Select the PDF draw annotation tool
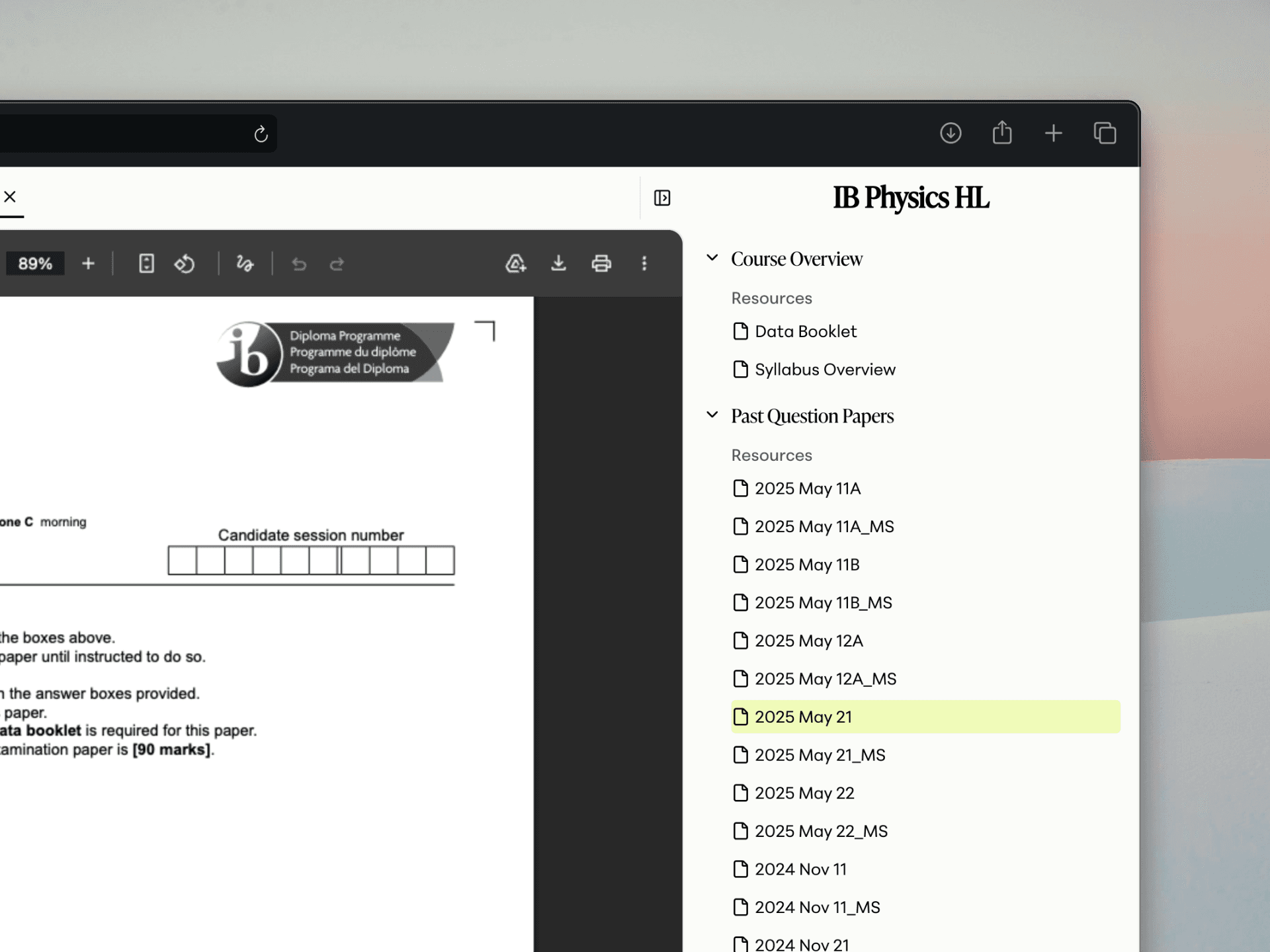The width and height of the screenshot is (1270, 952). coord(245,264)
